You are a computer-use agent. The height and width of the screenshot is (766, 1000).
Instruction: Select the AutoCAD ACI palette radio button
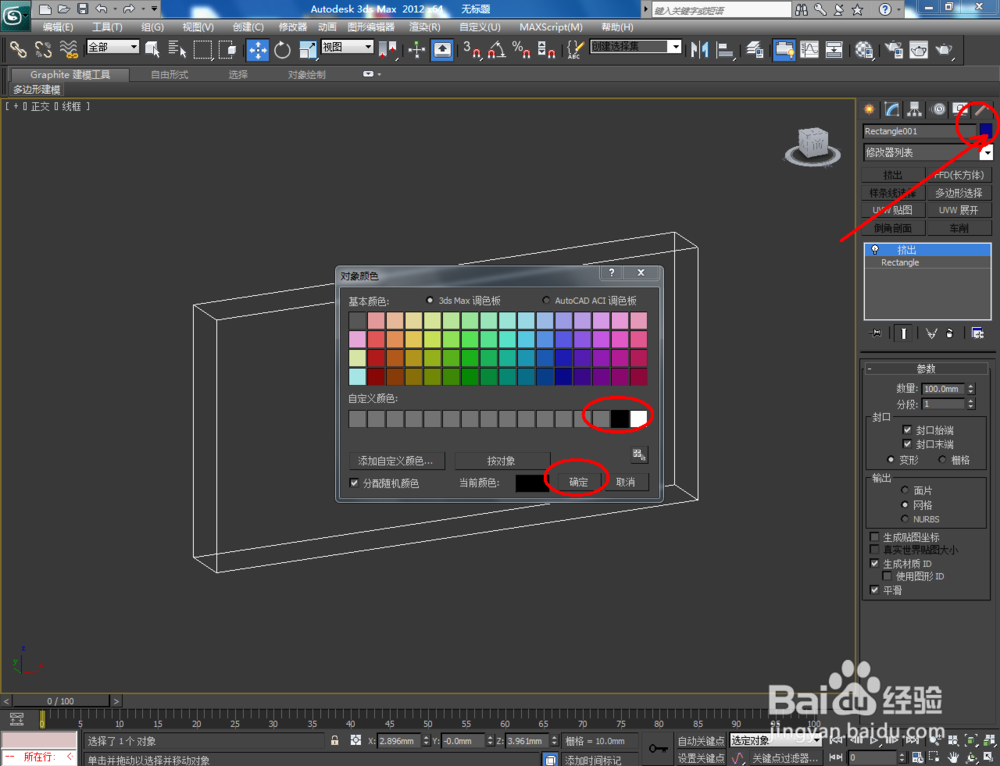pyautogui.click(x=546, y=300)
